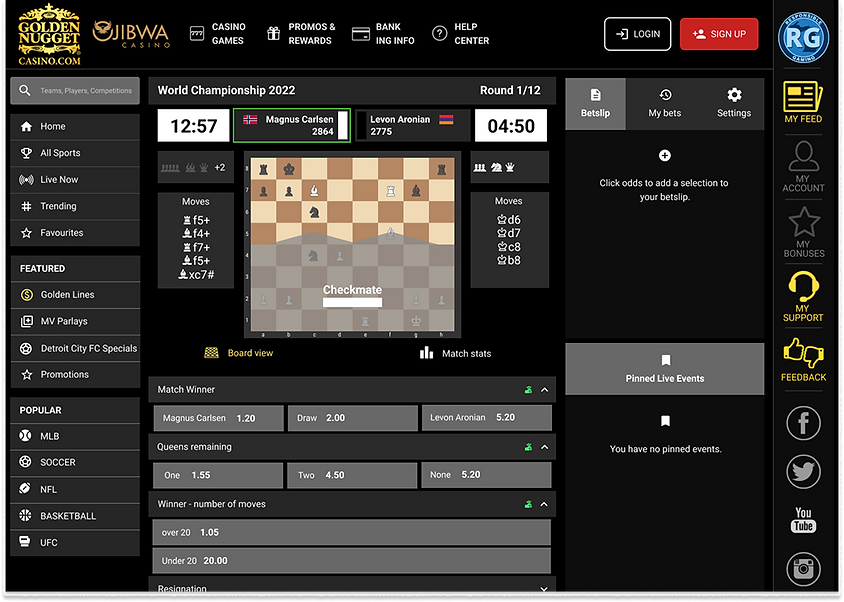Image resolution: width=844 pixels, height=602 pixels.
Task: Click the Match stats bar chart icon
Action: pyautogui.click(x=426, y=353)
